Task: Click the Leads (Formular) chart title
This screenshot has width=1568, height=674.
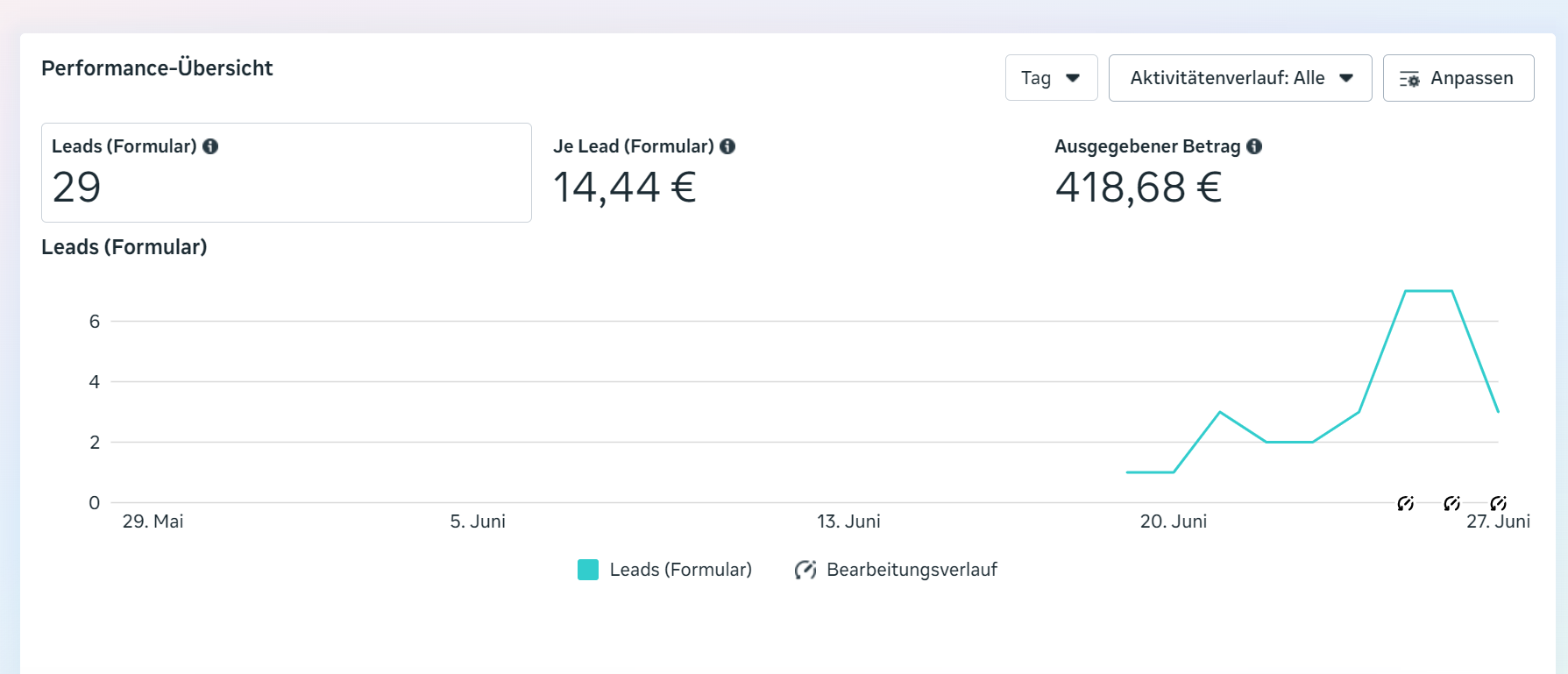Action: [124, 247]
